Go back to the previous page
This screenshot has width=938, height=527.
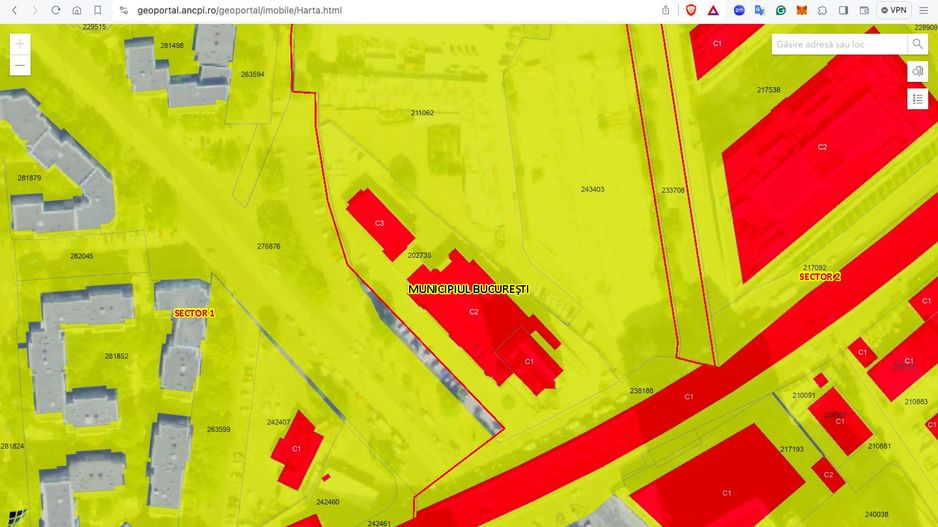[x=14, y=10]
